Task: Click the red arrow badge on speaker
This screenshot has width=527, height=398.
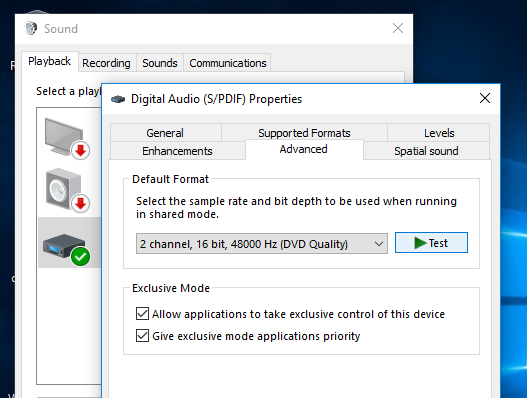Action: [80, 203]
